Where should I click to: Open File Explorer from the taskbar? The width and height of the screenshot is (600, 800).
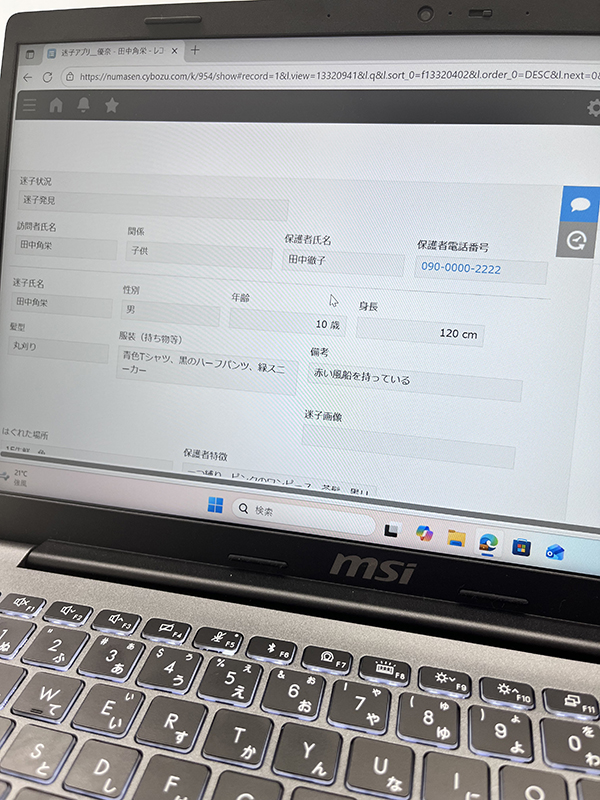click(x=456, y=537)
